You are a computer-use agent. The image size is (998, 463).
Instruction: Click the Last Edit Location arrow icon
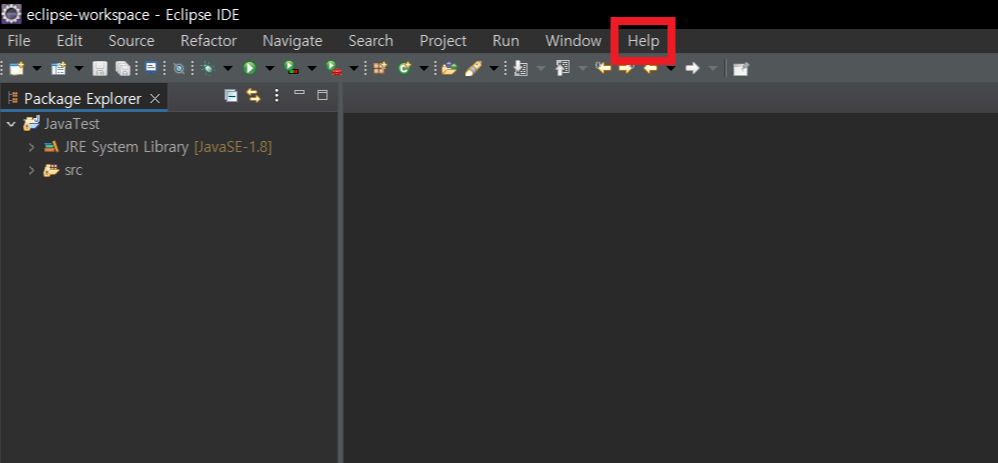click(603, 68)
